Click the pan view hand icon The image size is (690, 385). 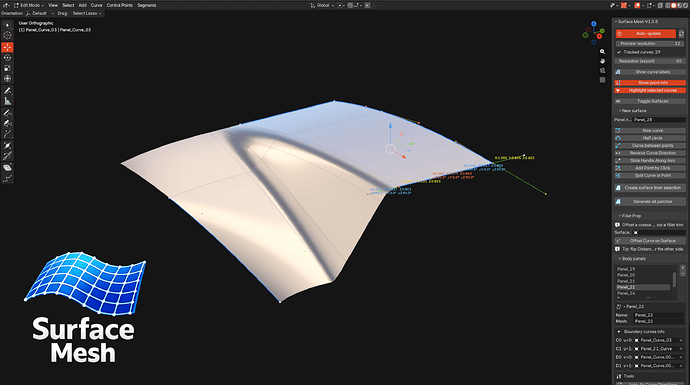point(602,61)
